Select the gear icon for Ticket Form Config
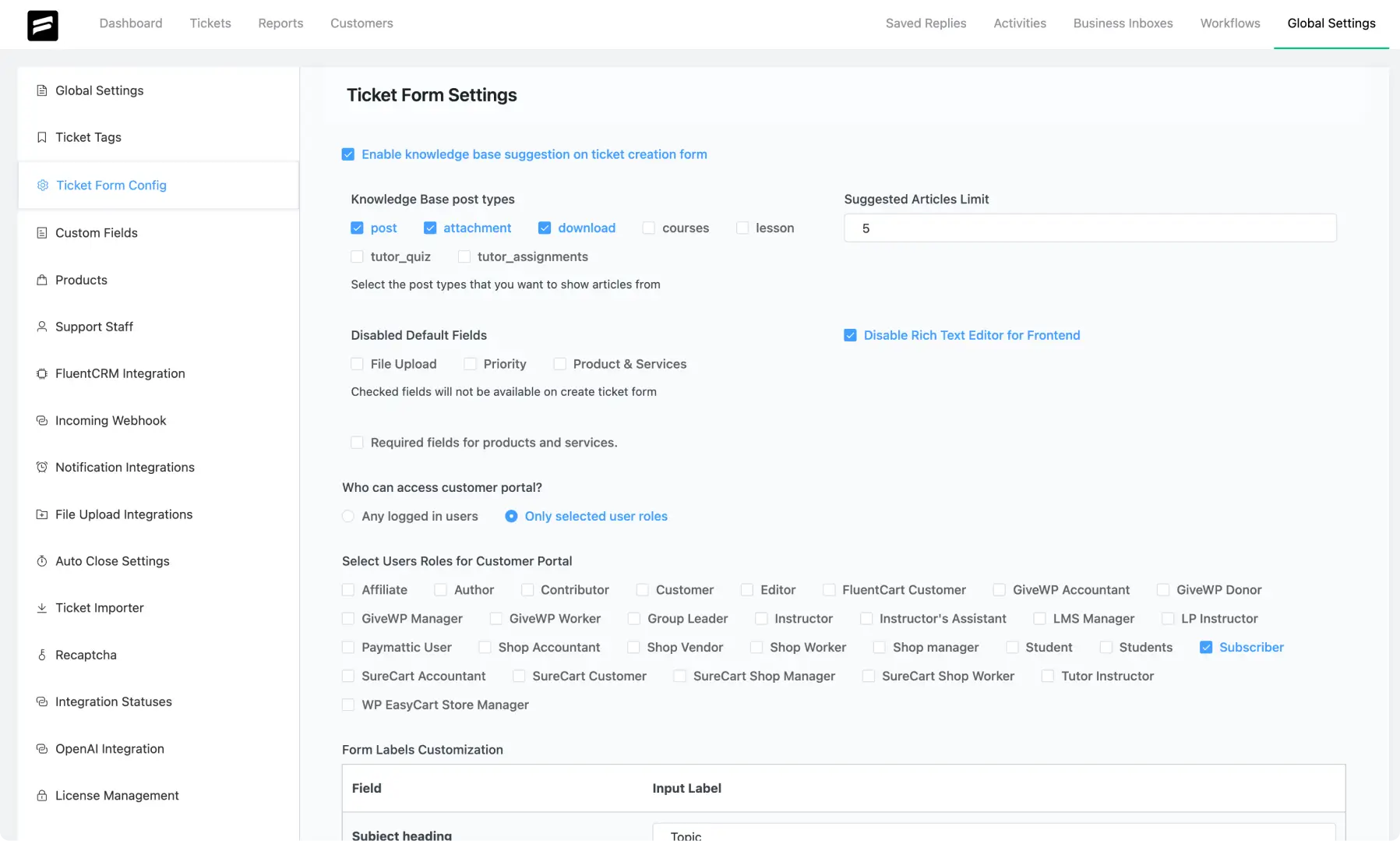1400x841 pixels. pos(41,185)
